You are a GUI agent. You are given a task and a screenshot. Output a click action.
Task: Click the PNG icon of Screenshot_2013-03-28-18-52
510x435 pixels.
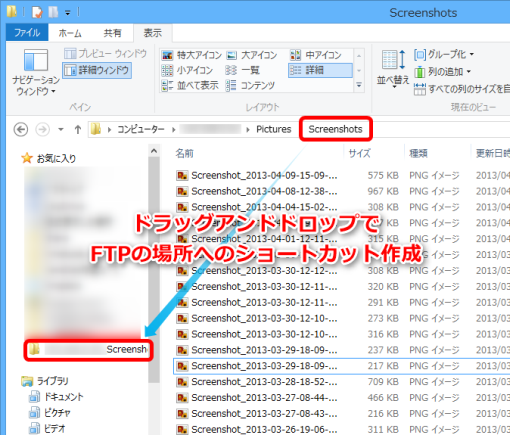click(182, 382)
